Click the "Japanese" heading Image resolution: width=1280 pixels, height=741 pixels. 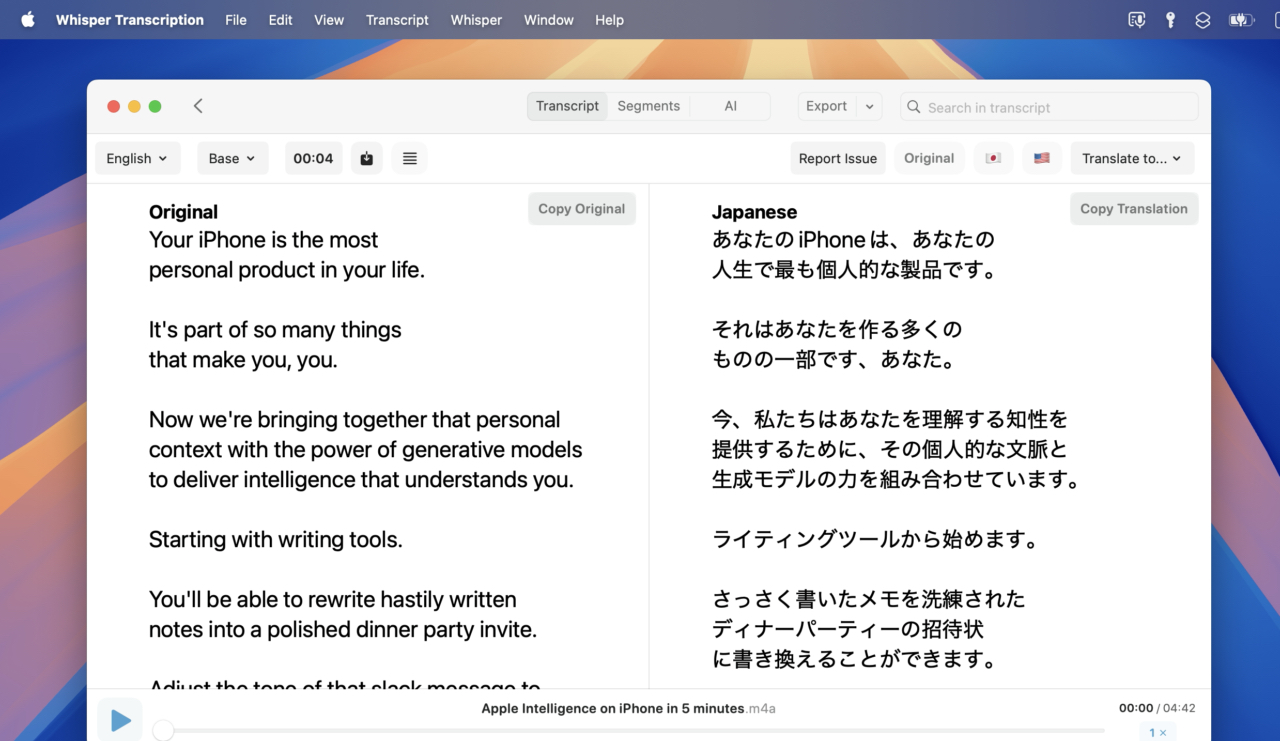754,212
